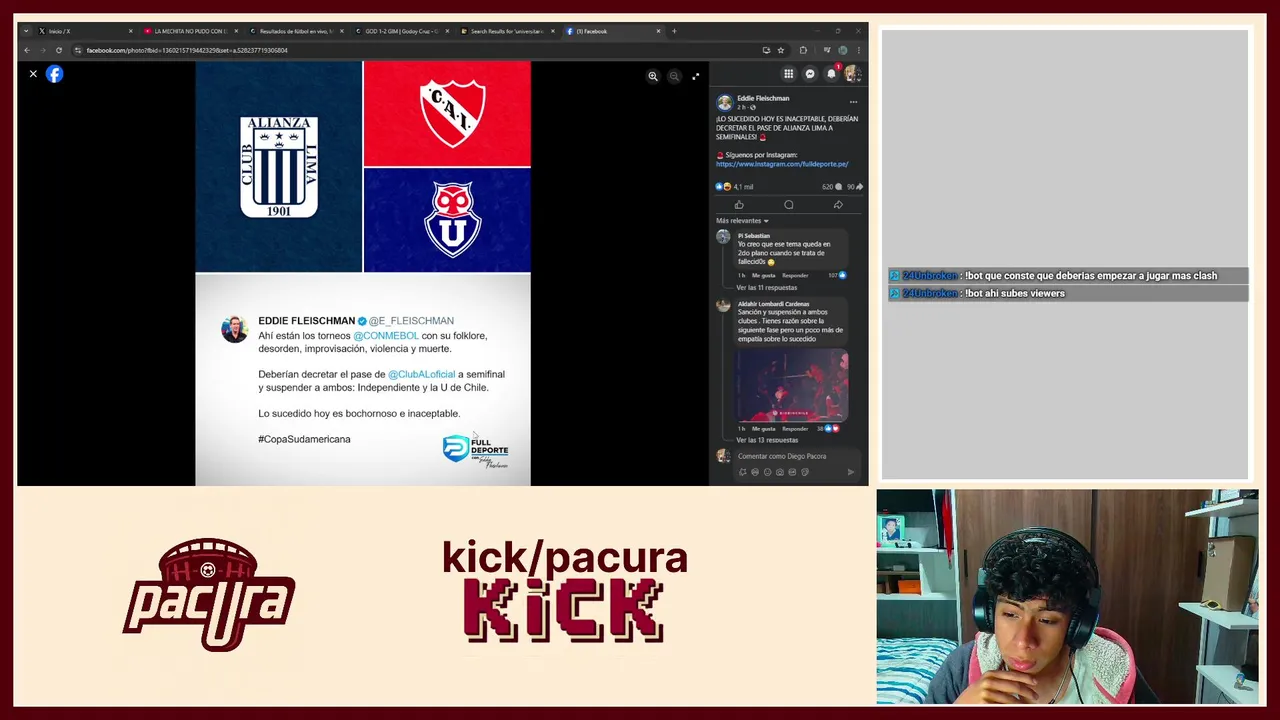Image resolution: width=1280 pixels, height=720 pixels.
Task: Close the (1) Facebook tab
Action: 658,31
